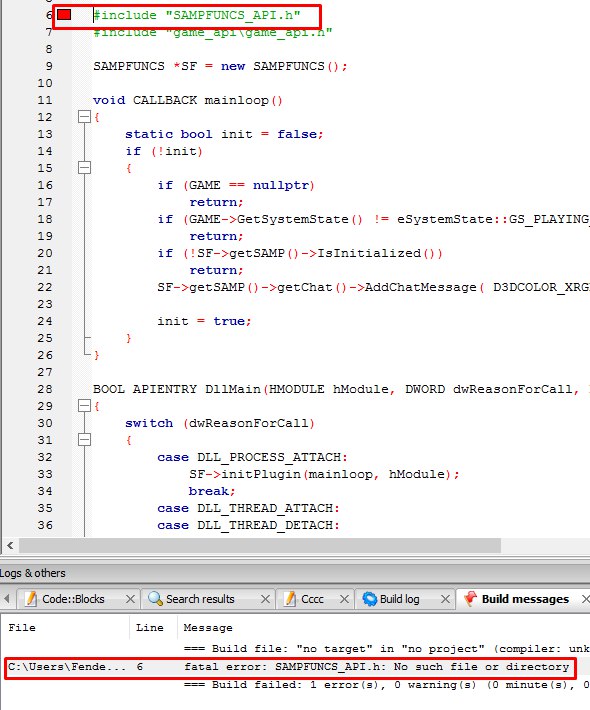Image resolution: width=590 pixels, height=710 pixels.
Task: Close the Search results tab
Action: pyautogui.click(x=265, y=599)
